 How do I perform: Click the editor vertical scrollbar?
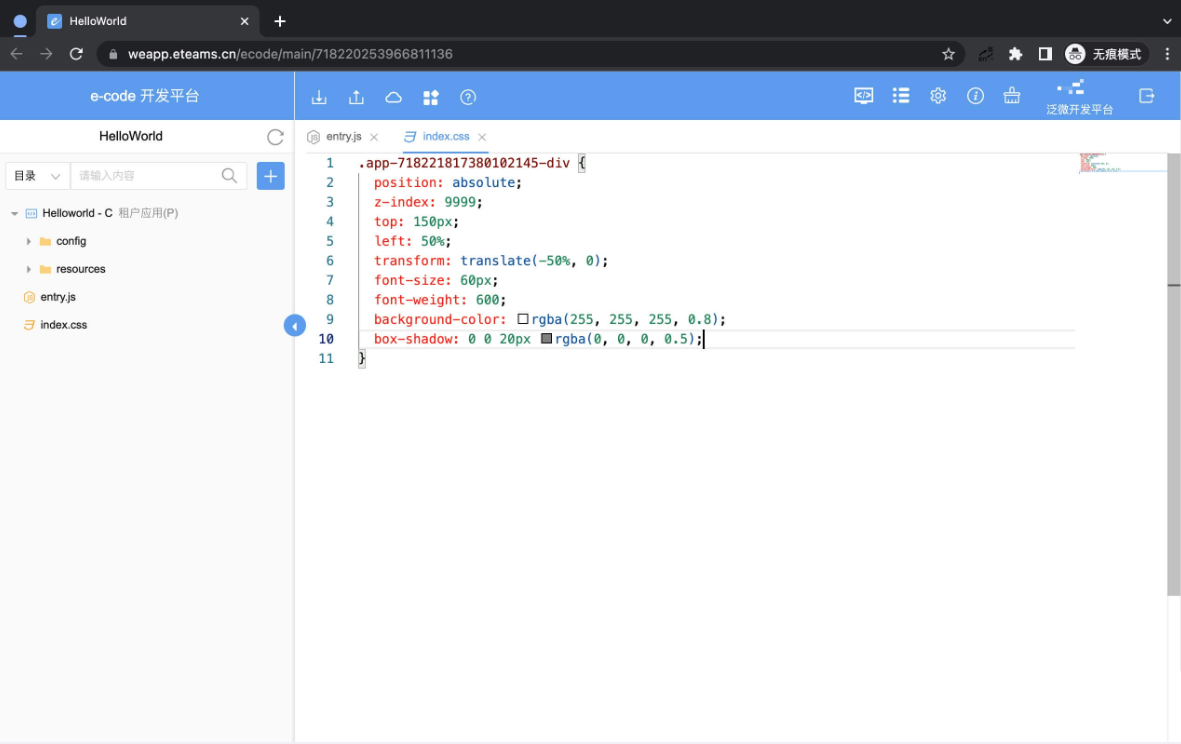click(1173, 374)
